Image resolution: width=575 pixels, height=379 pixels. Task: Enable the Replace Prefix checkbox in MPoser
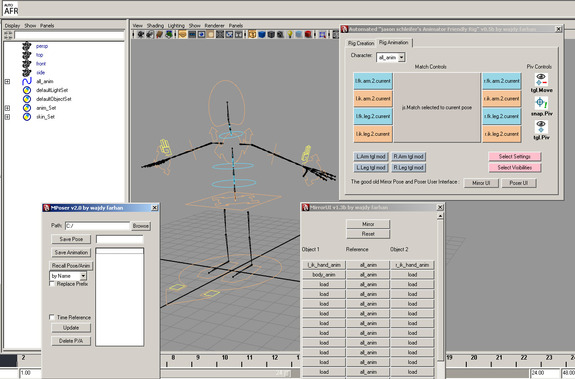tap(52, 284)
